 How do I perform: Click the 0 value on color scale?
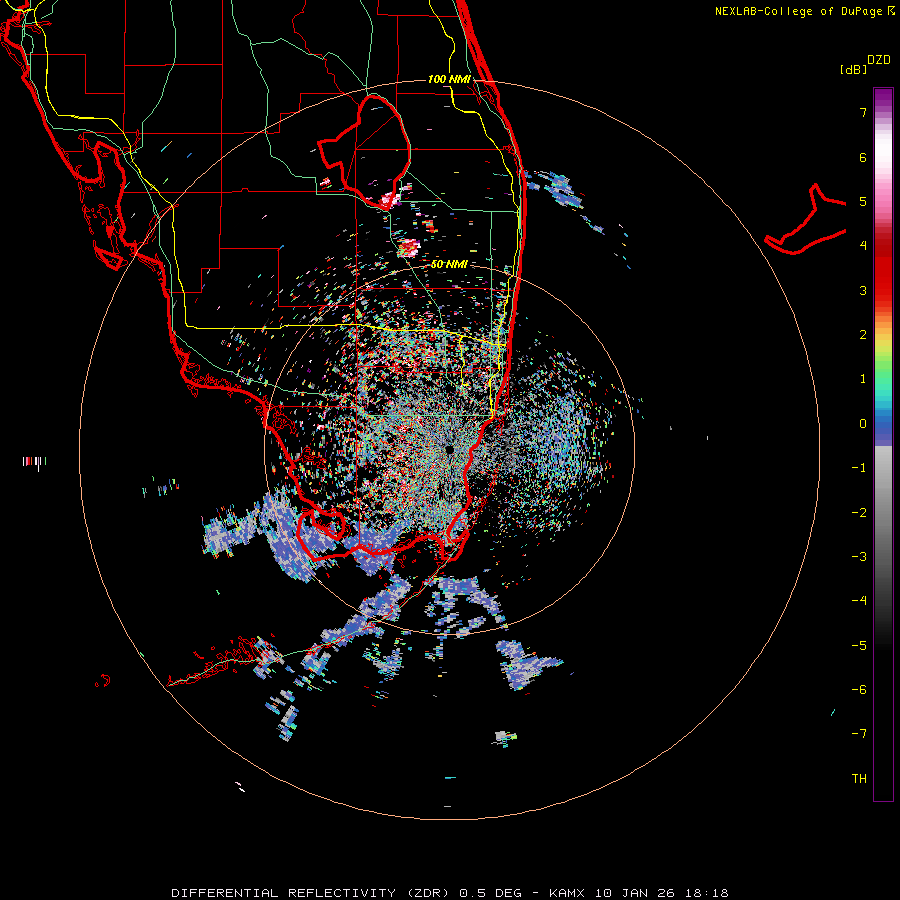[x=863, y=424]
